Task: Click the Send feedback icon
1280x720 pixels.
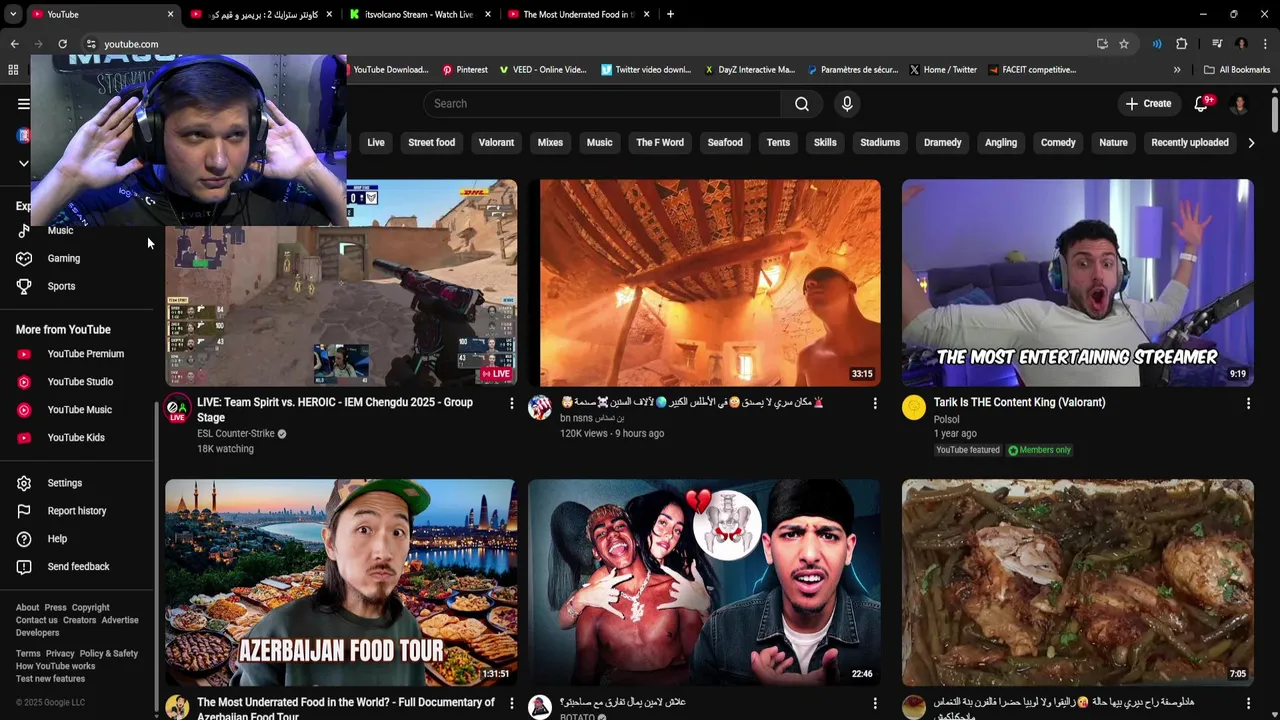Action: click(x=24, y=567)
